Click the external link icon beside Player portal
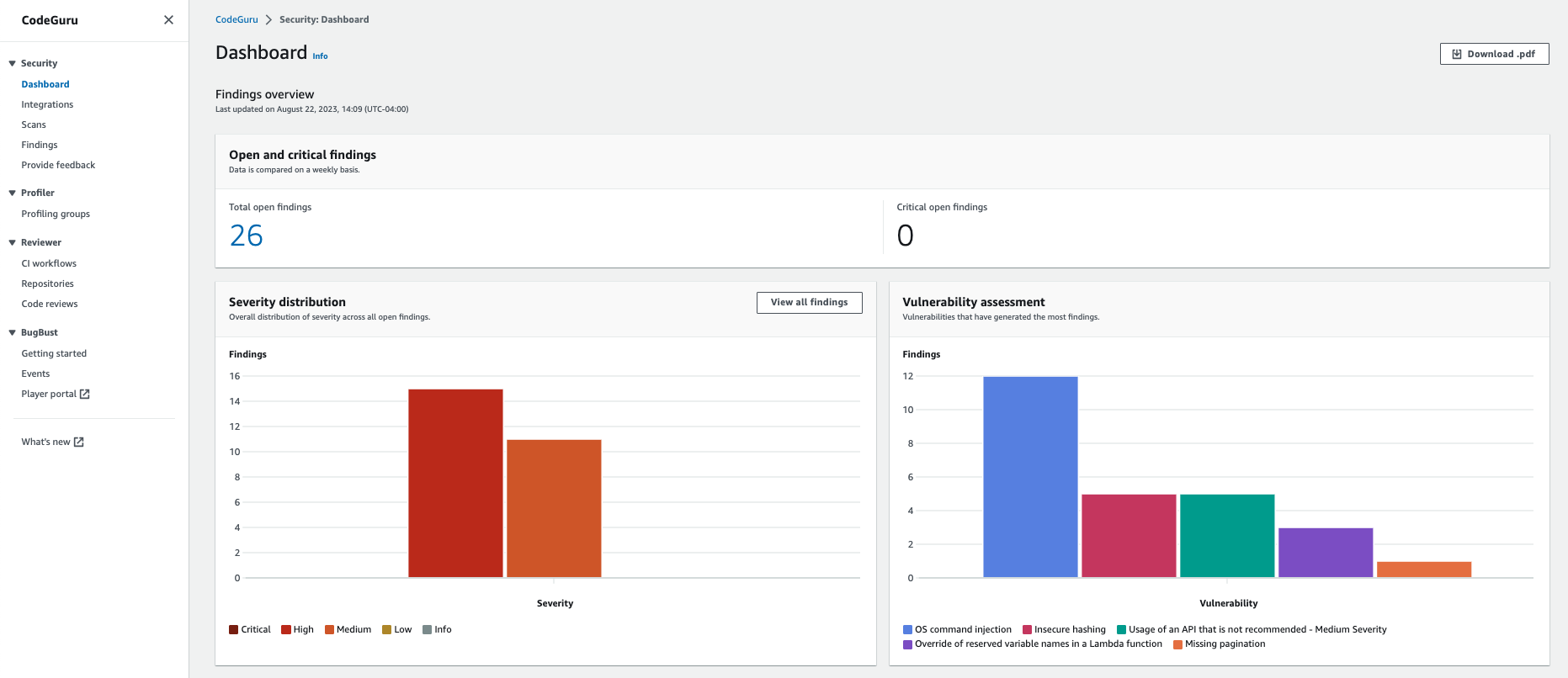1568x678 pixels. (84, 394)
